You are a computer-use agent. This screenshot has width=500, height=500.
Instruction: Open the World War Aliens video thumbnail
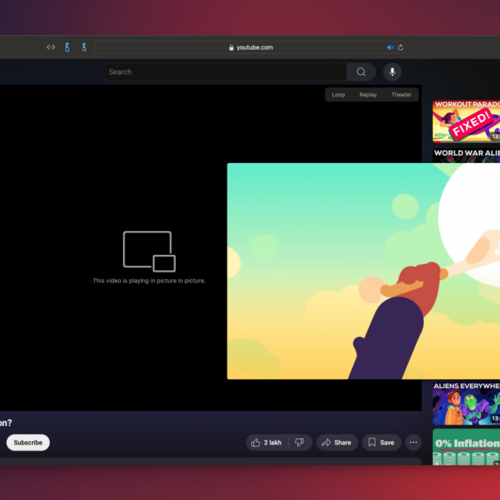(x=466, y=156)
